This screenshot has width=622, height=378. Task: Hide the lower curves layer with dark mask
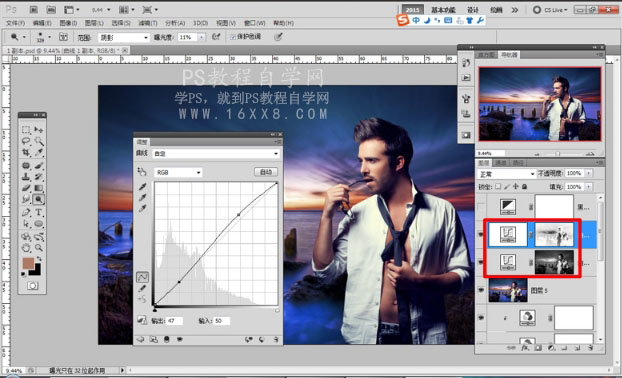click(x=481, y=263)
